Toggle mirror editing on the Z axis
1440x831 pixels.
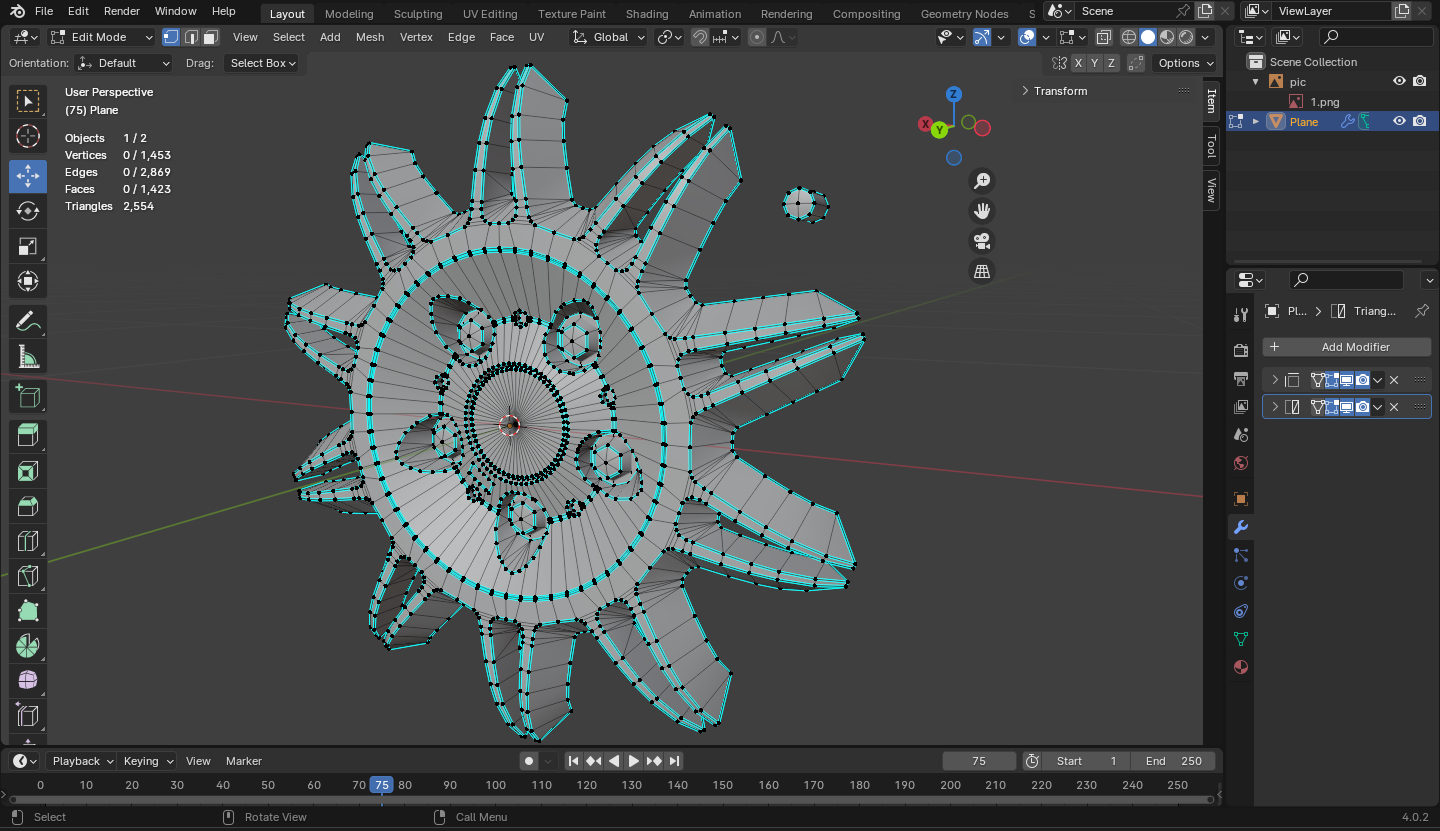(x=1112, y=63)
